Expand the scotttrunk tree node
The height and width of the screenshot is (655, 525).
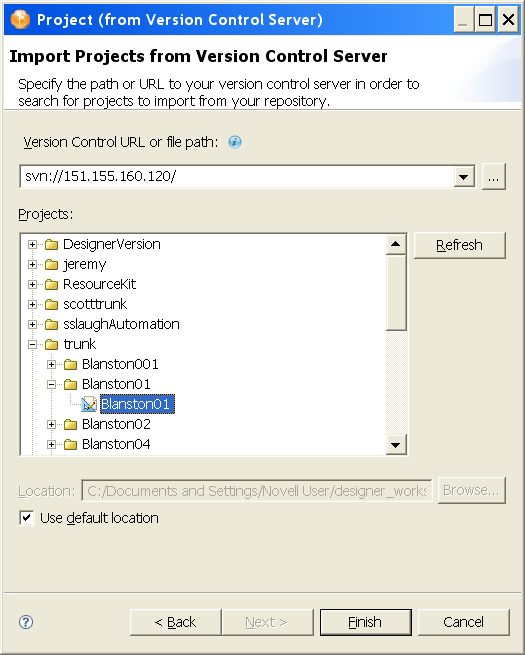[32, 305]
